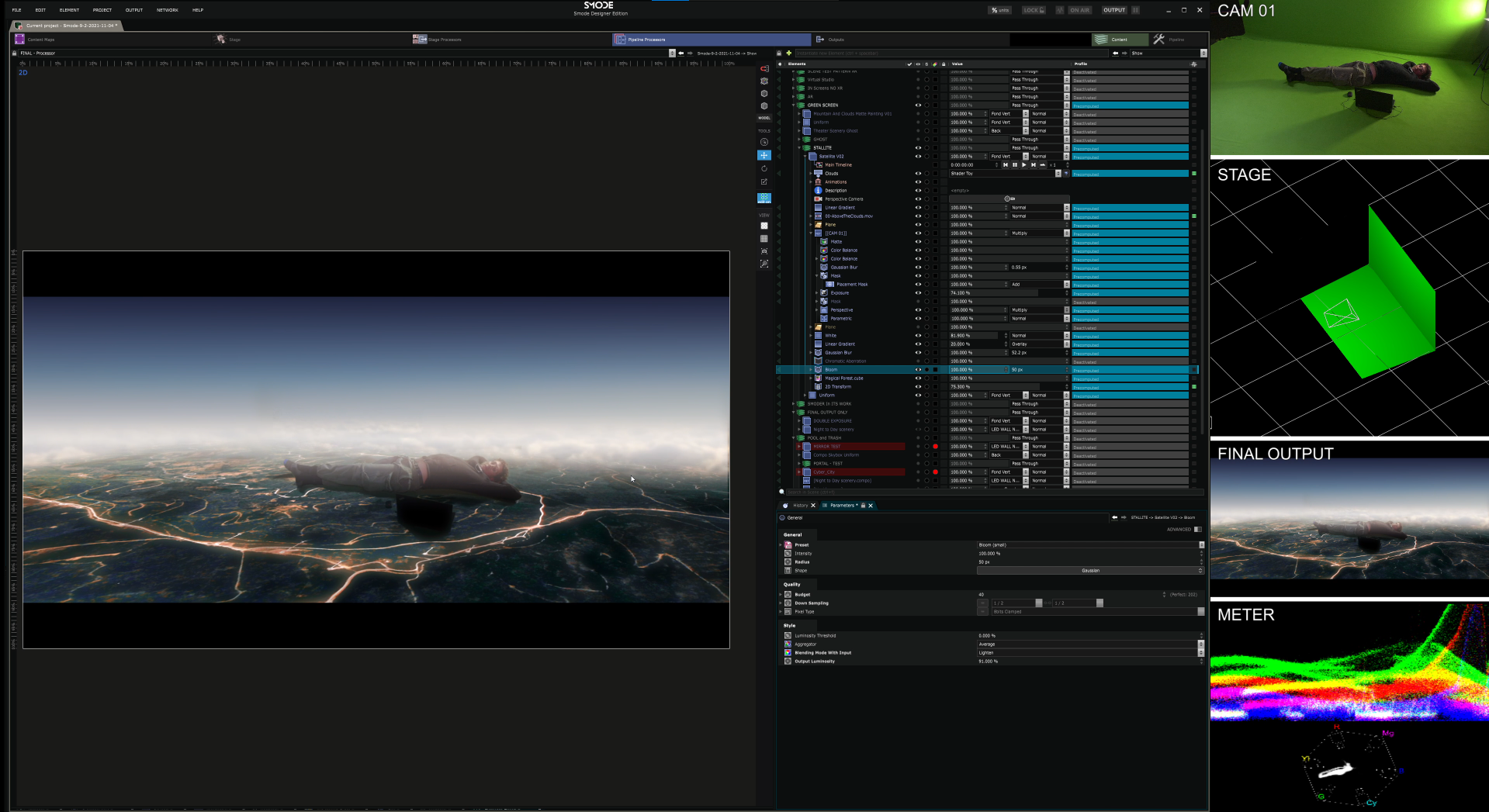The width and height of the screenshot is (1489, 812).
Task: Switch to the History tab
Action: [799, 506]
